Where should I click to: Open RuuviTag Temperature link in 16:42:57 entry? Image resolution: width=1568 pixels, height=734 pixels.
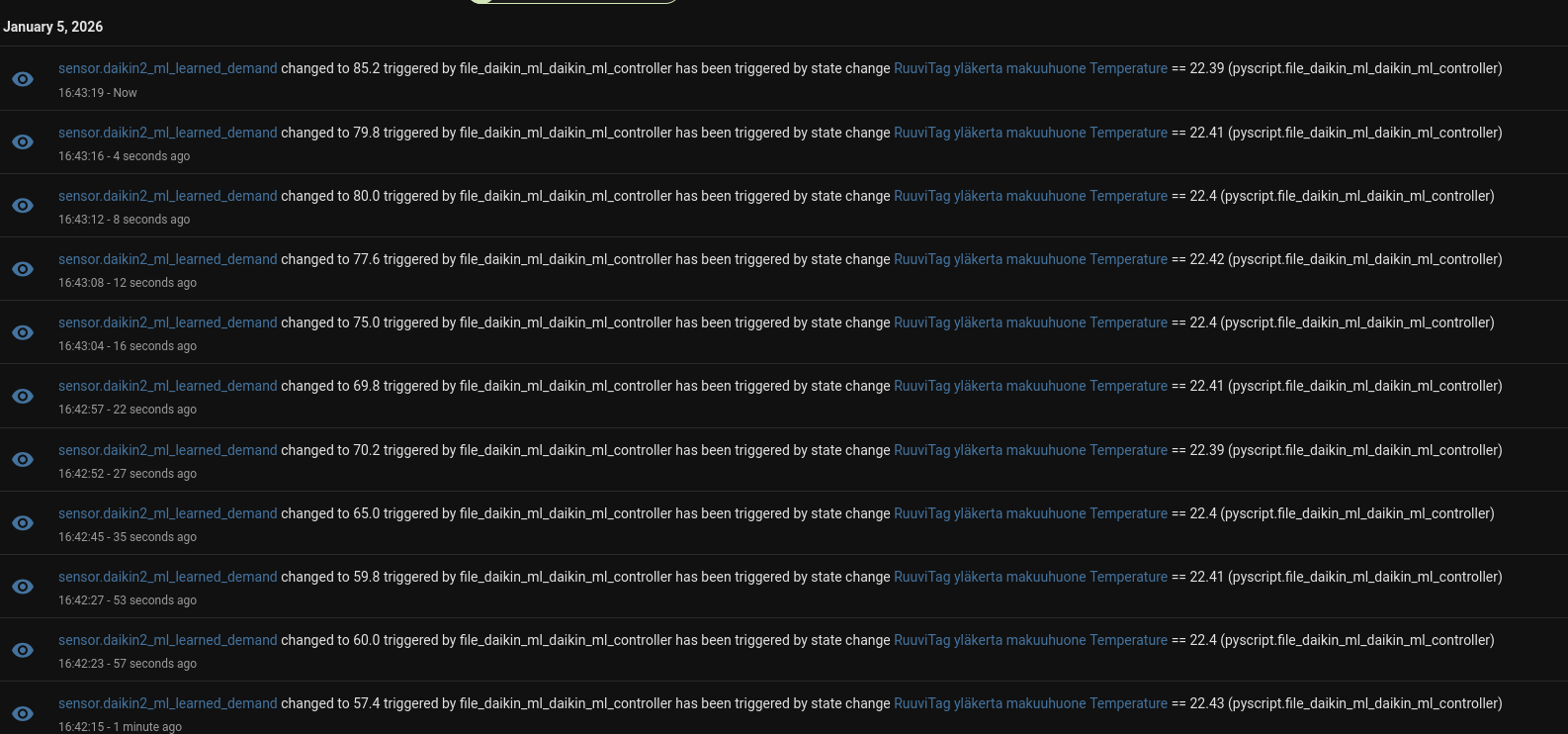[x=1030, y=386]
